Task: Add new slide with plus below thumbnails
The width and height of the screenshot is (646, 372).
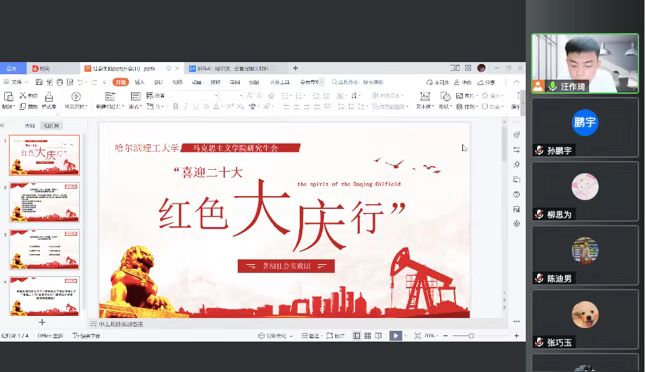Action: pos(42,322)
